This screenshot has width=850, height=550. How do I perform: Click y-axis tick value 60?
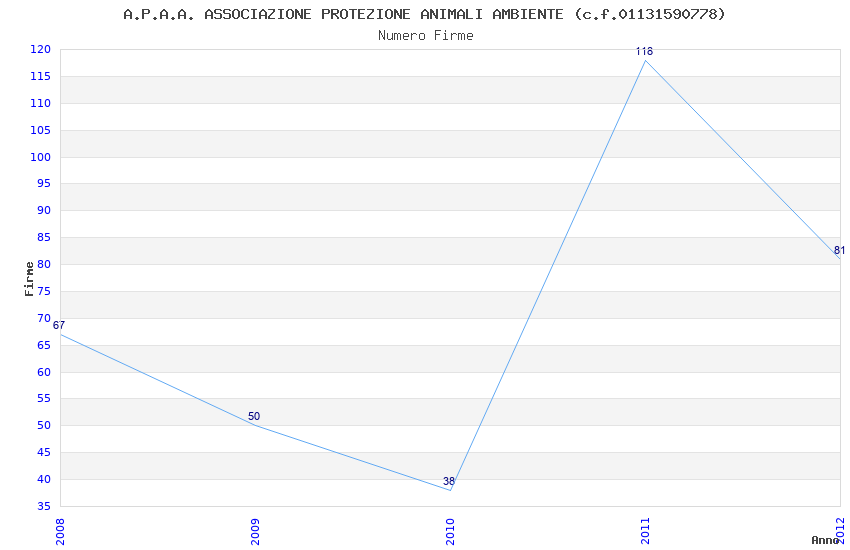44,372
